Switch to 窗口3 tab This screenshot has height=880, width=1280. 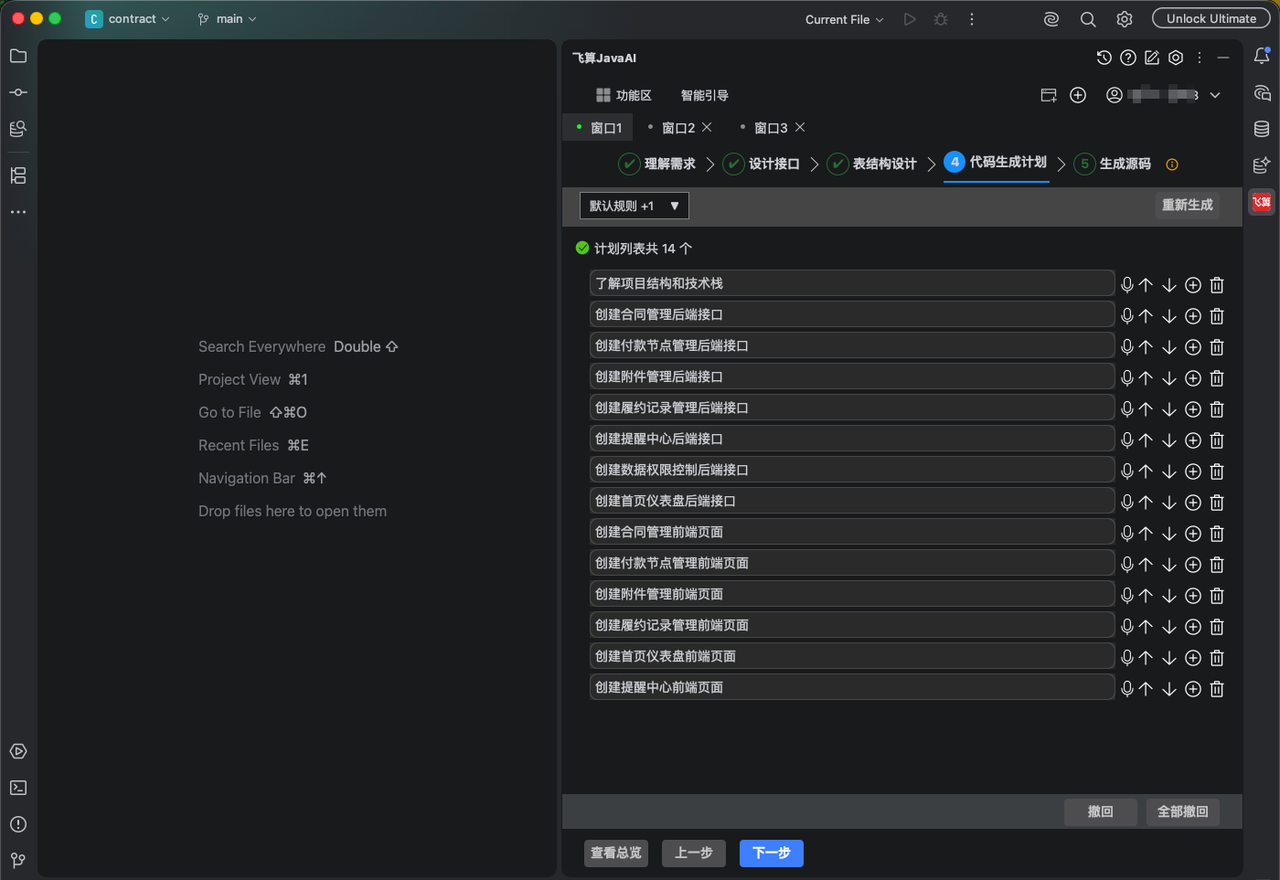[x=771, y=128]
